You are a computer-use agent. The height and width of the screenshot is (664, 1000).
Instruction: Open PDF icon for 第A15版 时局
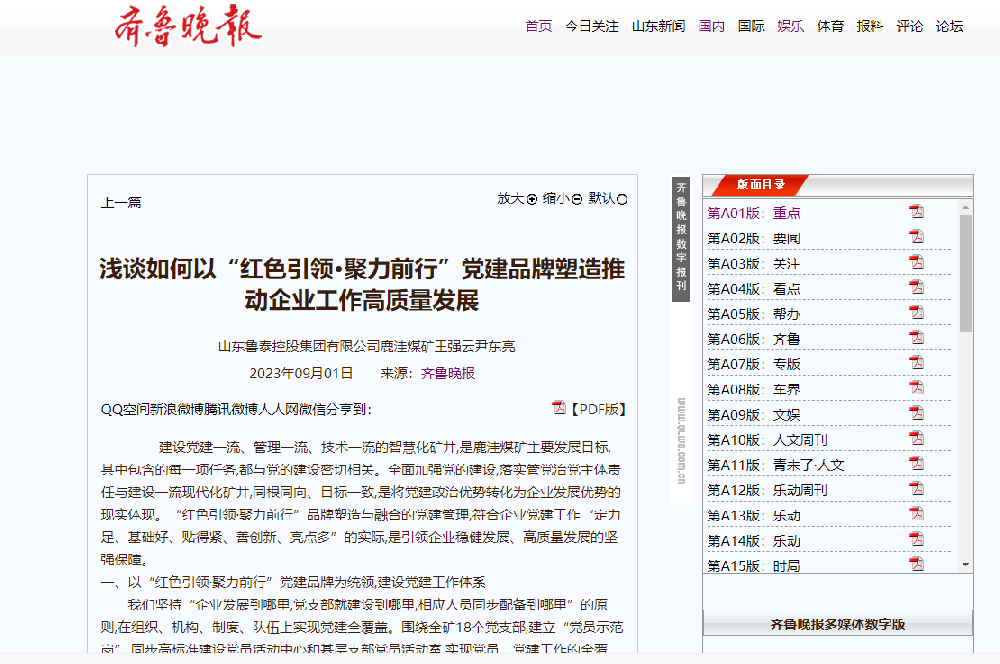pos(916,564)
